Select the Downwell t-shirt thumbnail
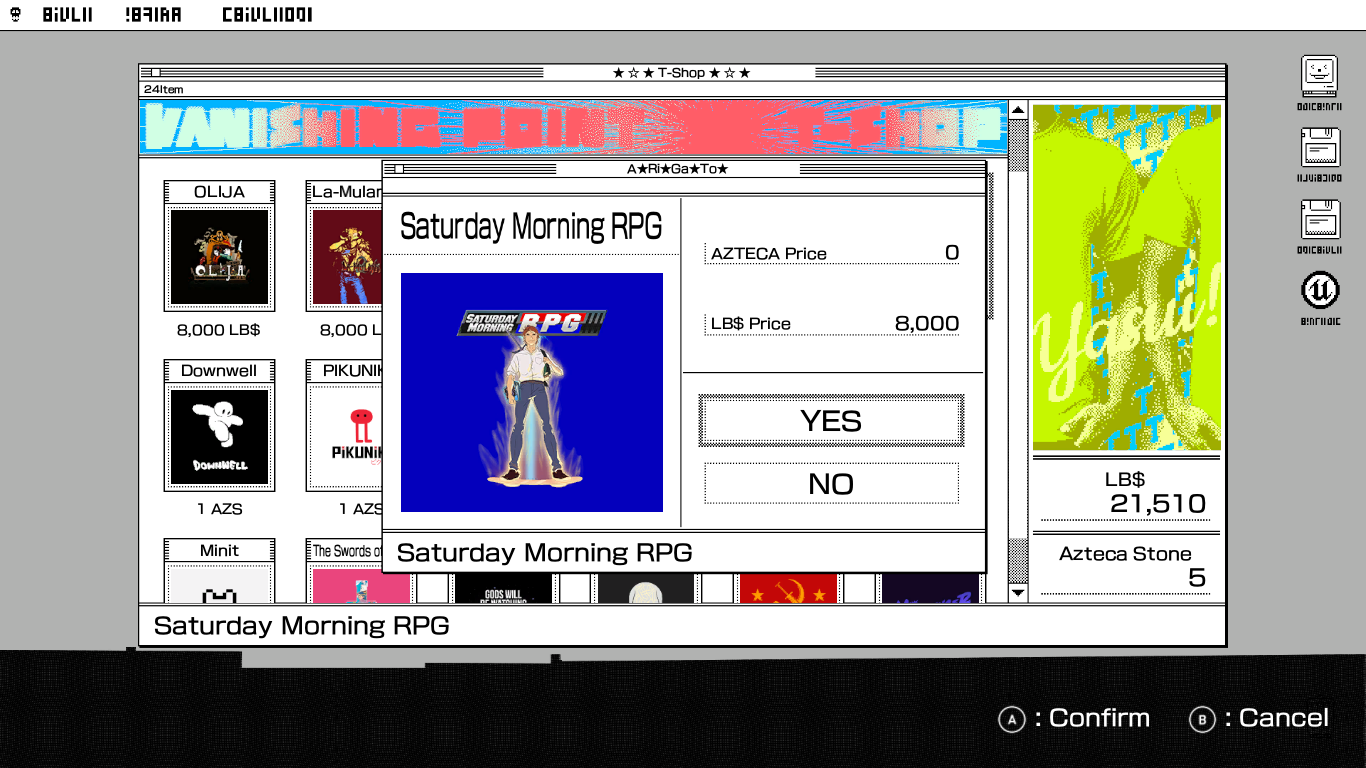 pyautogui.click(x=219, y=436)
